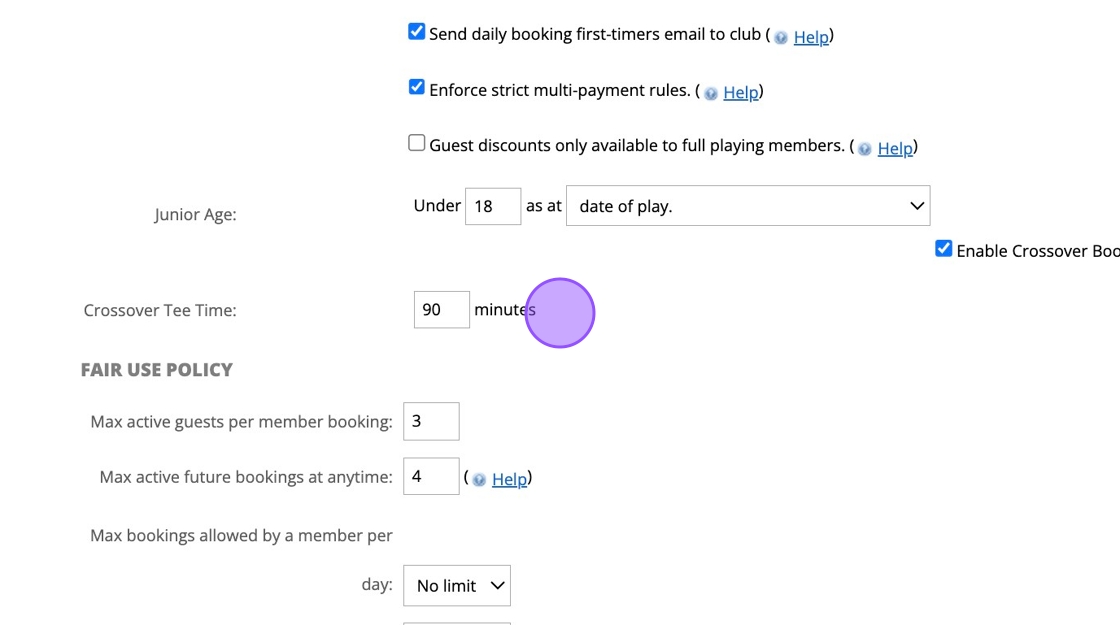Enable guest discounts for full playing members
The width and height of the screenshot is (1120, 625).
(x=417, y=144)
